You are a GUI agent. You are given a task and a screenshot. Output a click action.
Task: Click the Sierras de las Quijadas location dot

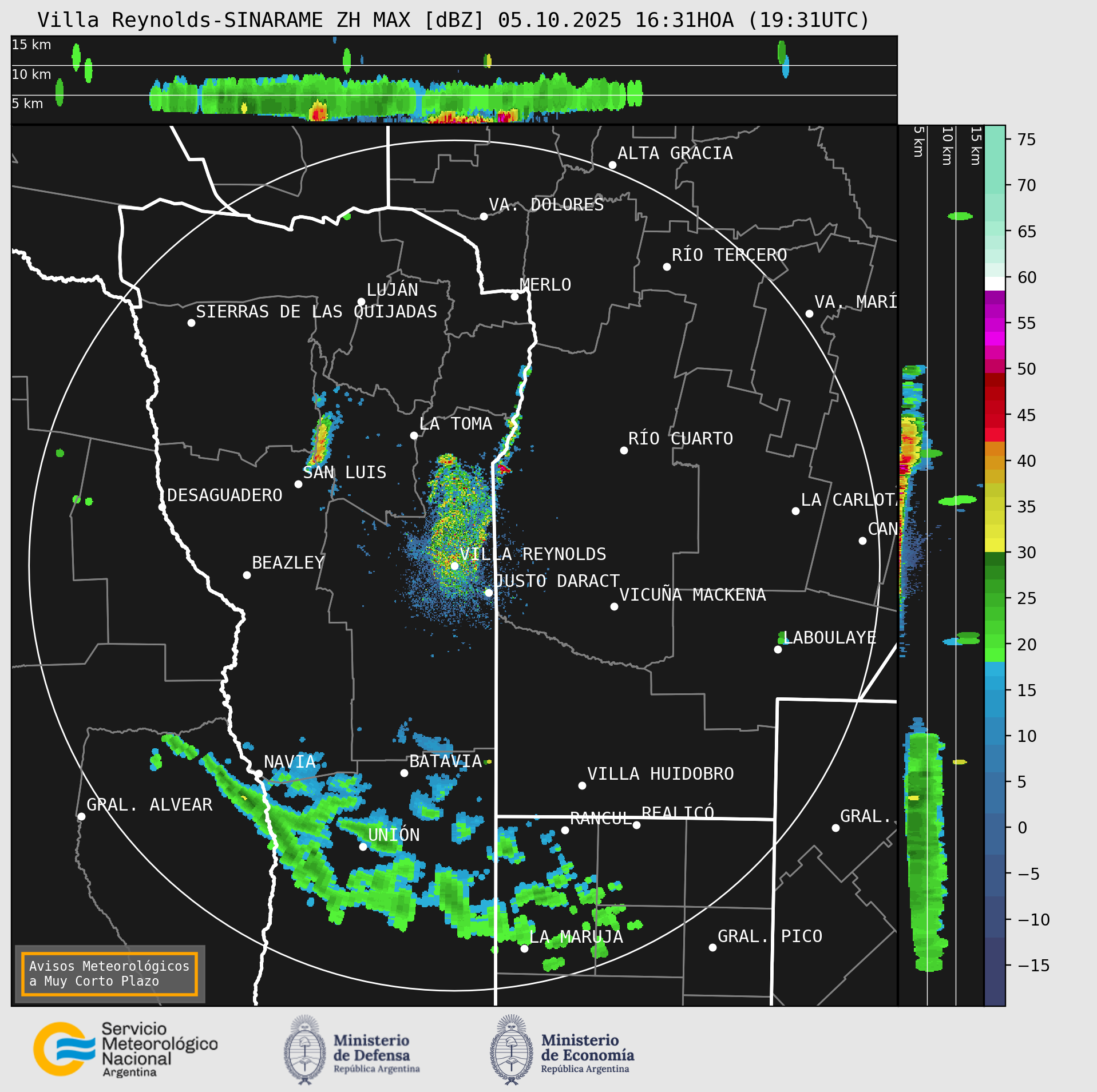[x=191, y=323]
